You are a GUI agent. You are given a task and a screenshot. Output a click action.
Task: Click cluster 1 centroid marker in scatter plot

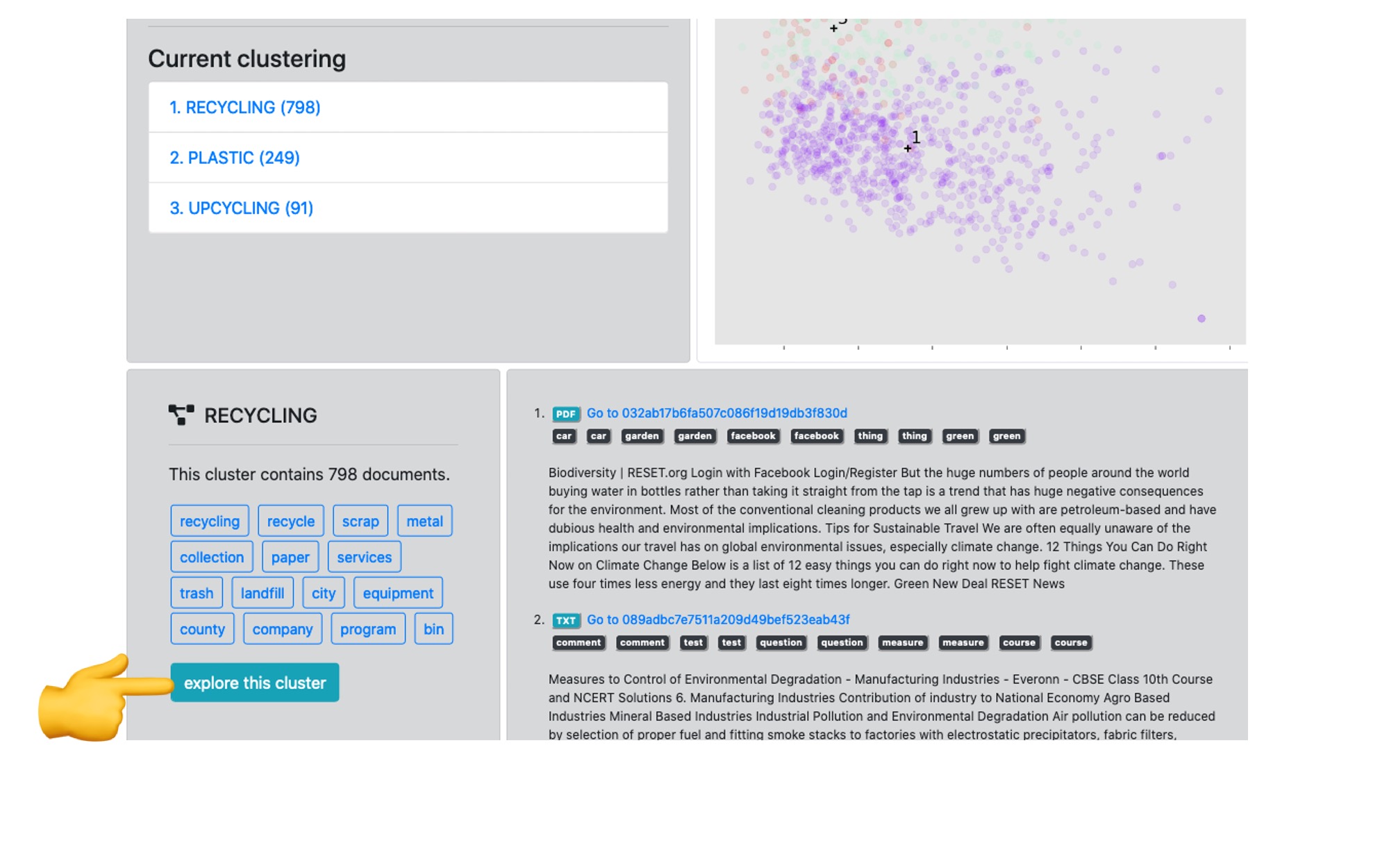(908, 148)
